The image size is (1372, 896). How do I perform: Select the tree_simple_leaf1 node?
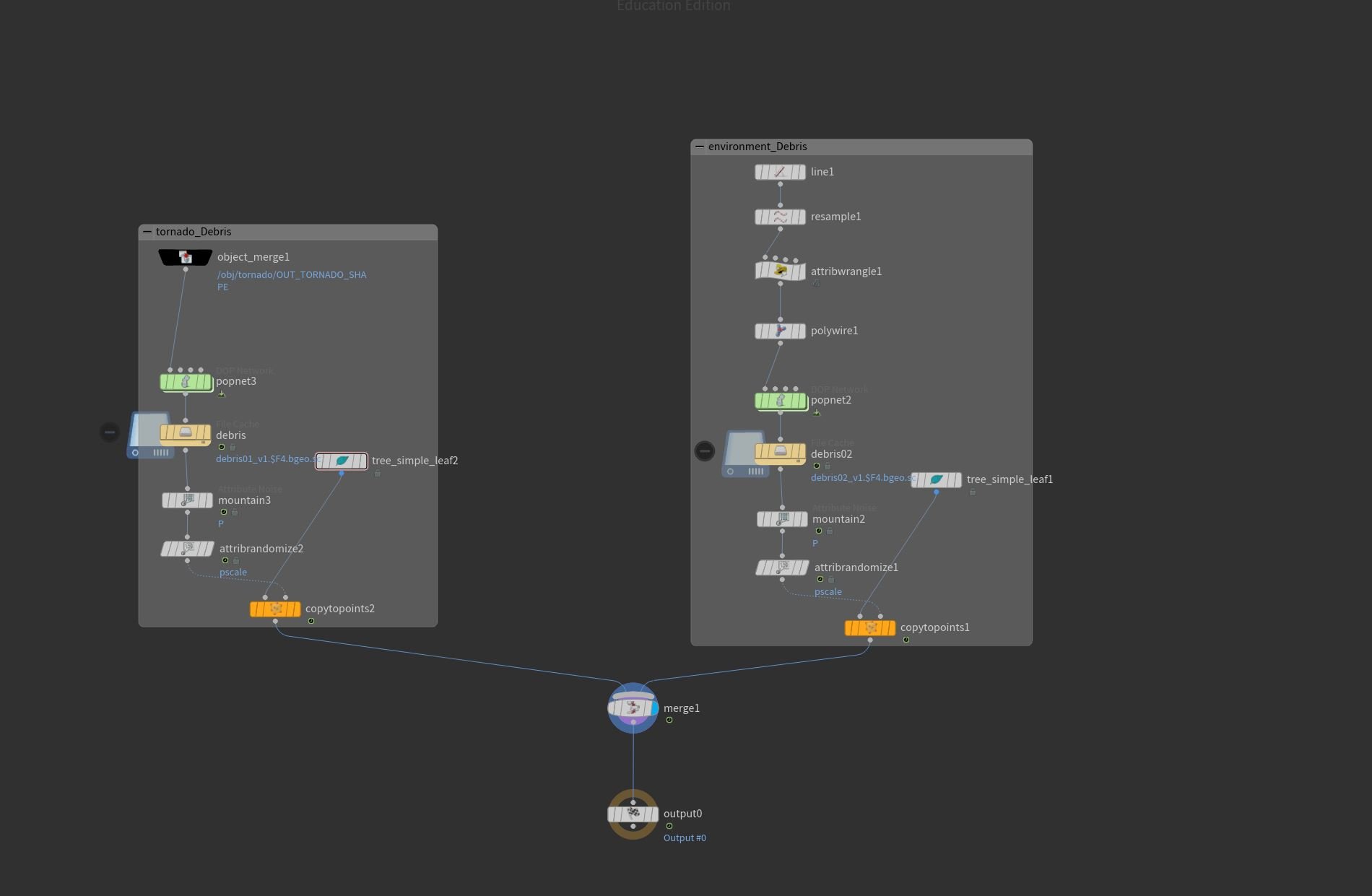[x=937, y=479]
